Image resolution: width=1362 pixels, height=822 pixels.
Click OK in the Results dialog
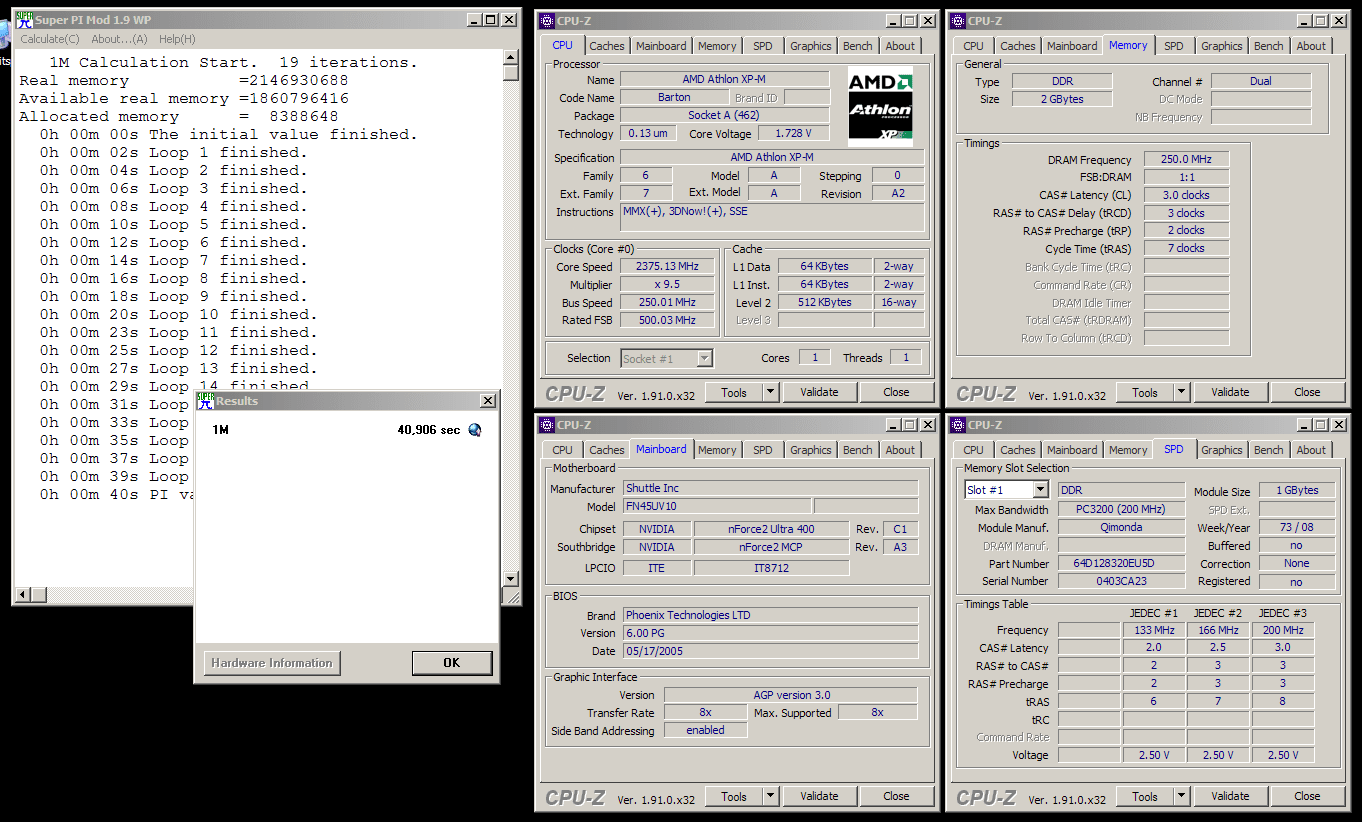point(452,663)
